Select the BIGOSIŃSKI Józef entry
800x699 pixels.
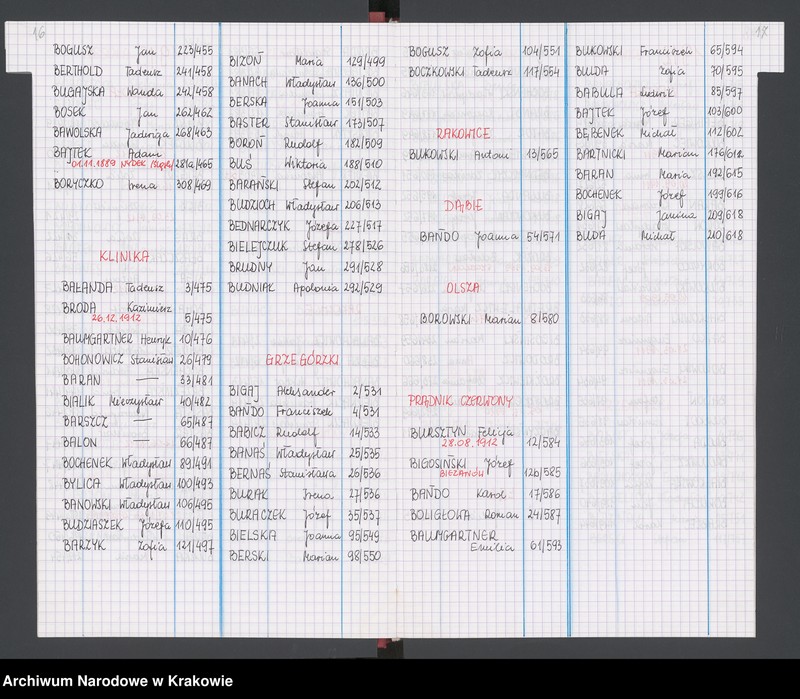coord(485,468)
